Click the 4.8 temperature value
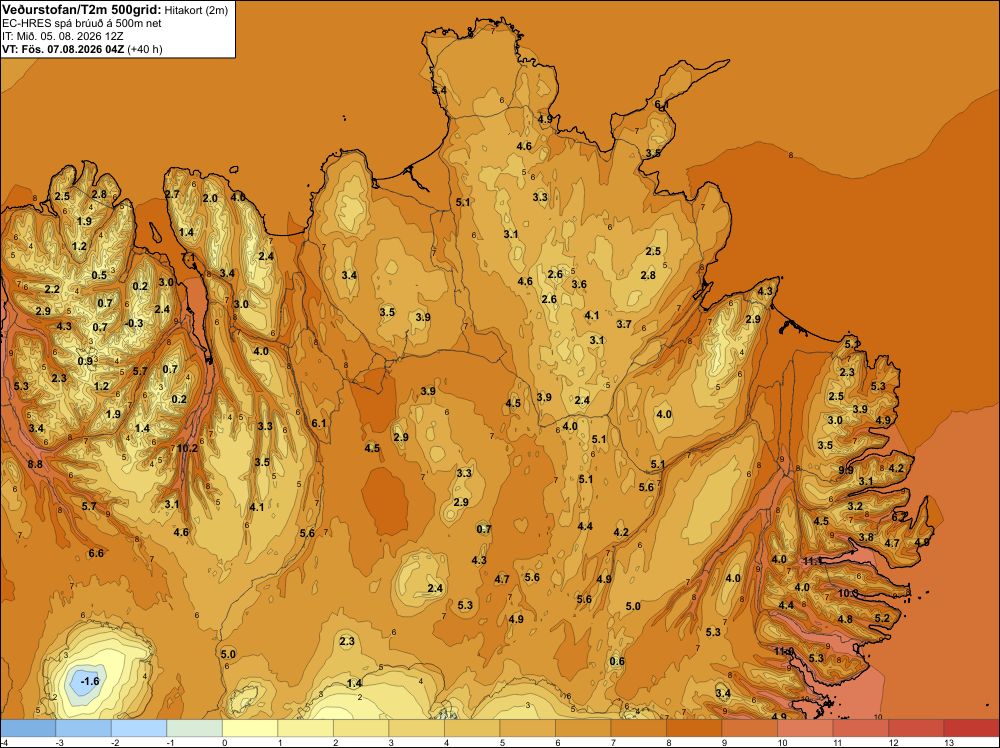The width and height of the screenshot is (1000, 748). 844,619
